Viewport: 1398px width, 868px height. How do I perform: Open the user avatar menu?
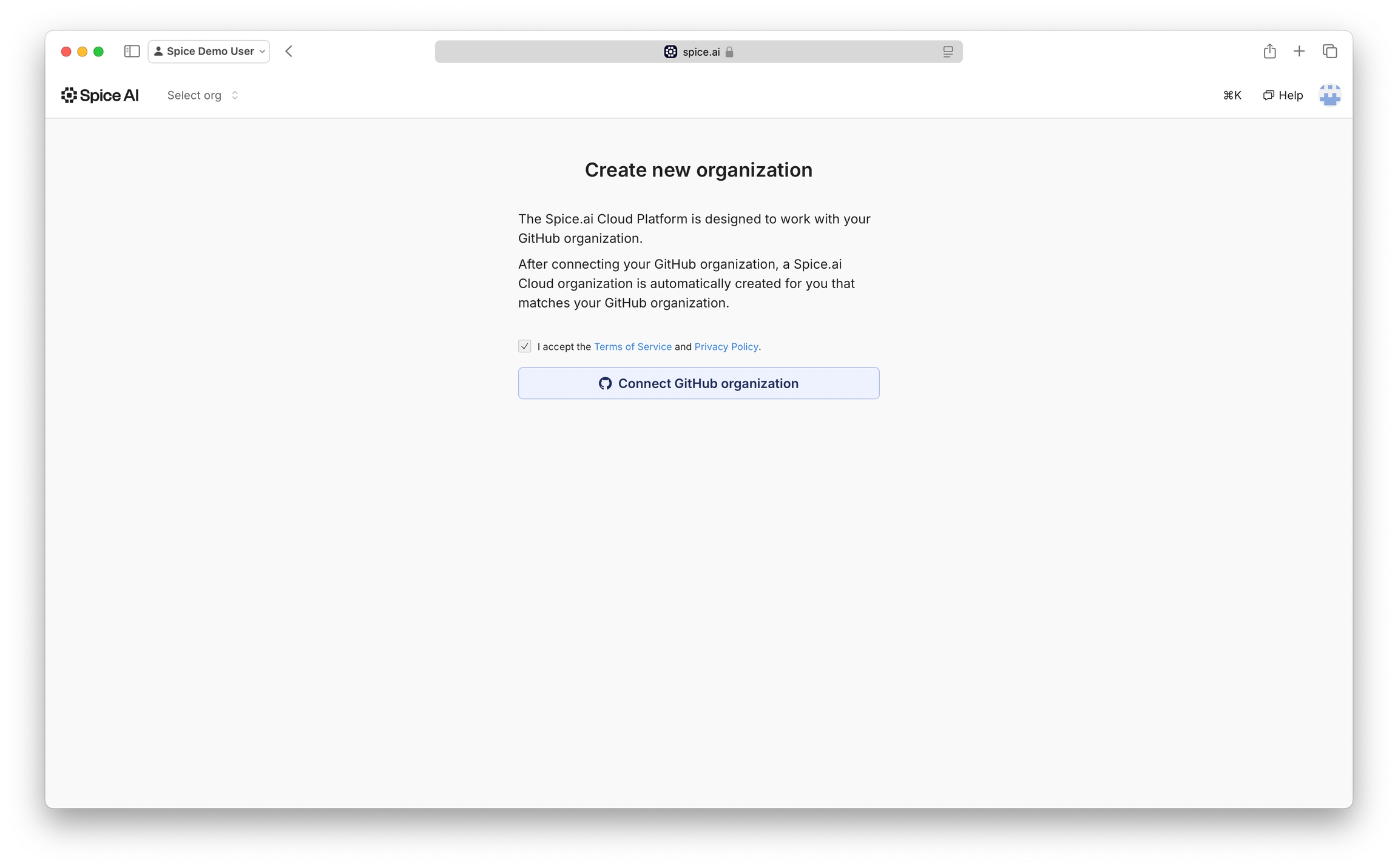[1329, 95]
